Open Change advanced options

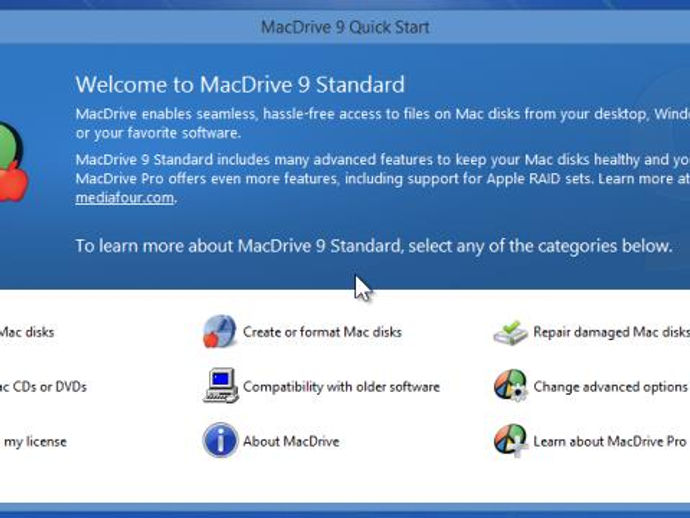tap(610, 387)
